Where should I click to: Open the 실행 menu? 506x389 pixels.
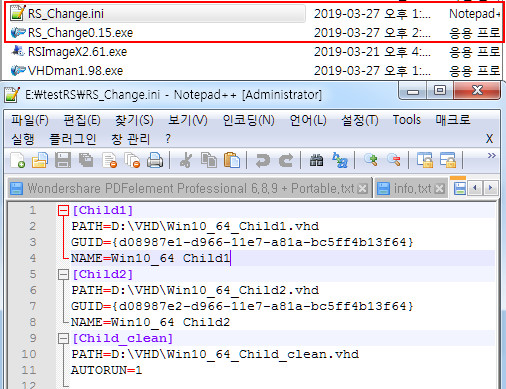coord(23,139)
